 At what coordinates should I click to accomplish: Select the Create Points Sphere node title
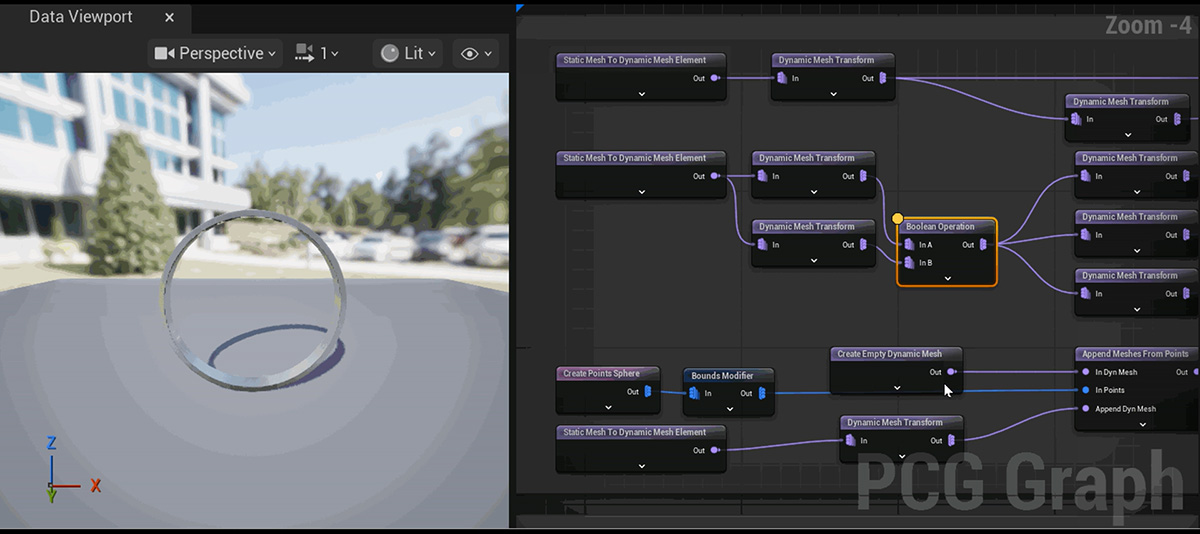(x=601, y=374)
